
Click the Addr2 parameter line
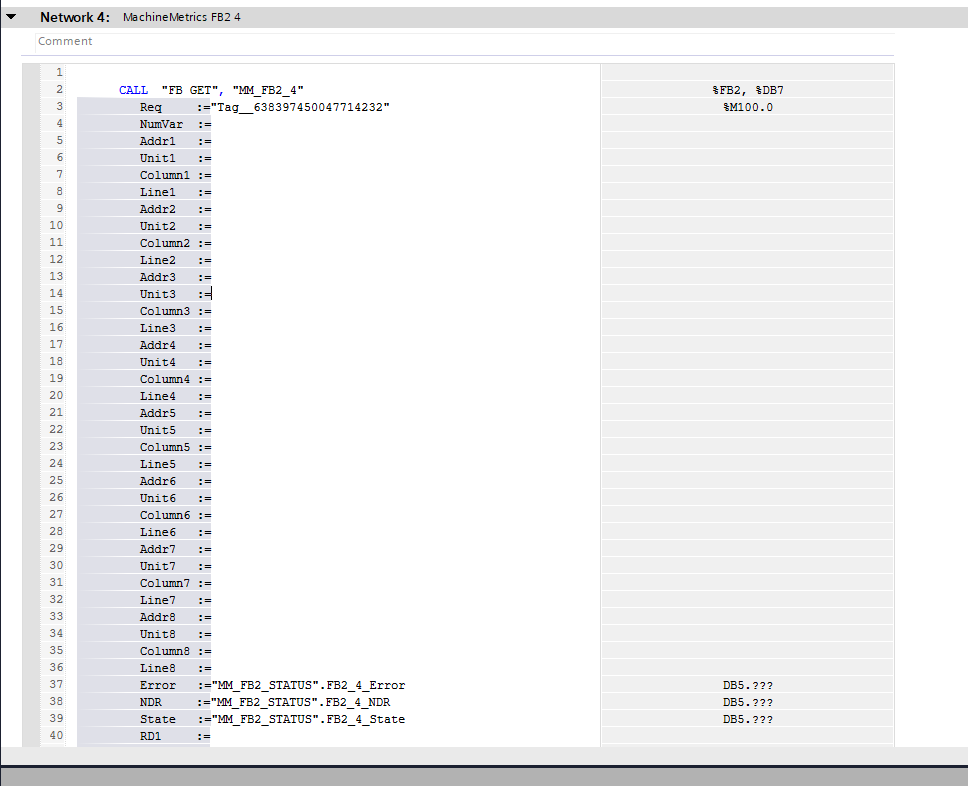pos(157,209)
